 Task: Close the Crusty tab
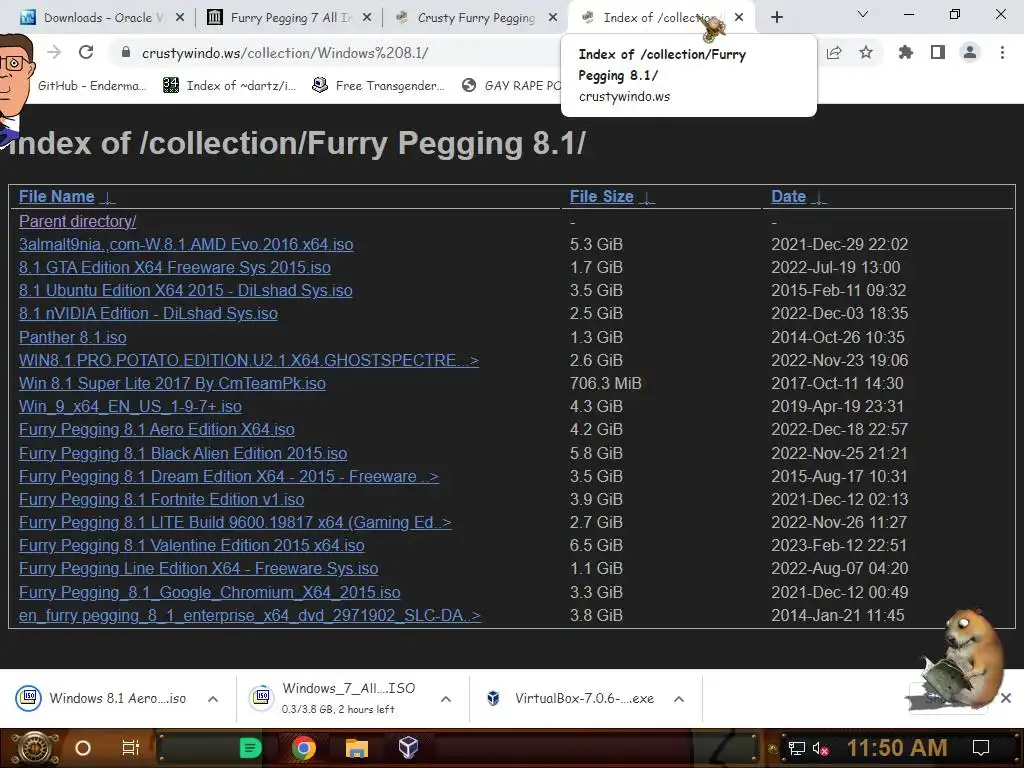(553, 18)
